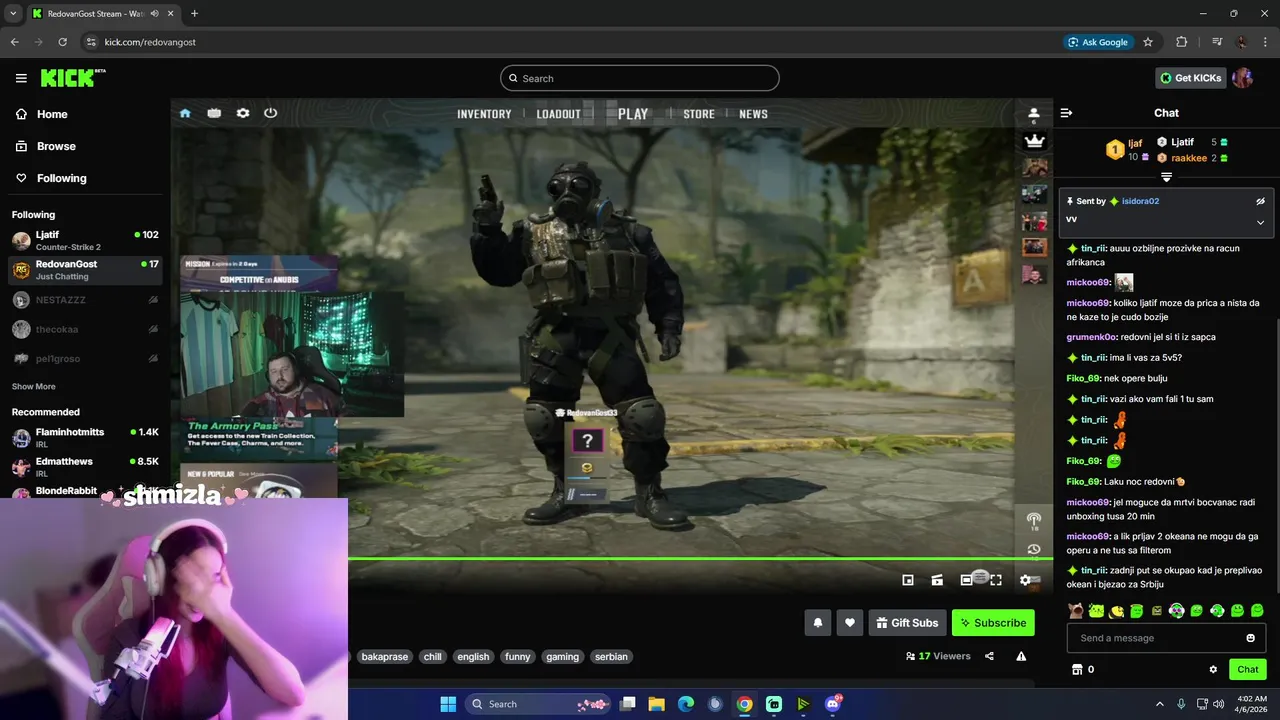The image size is (1280, 720).
Task: Mute the RedovanGost Stream tab audio
Action: (154, 14)
